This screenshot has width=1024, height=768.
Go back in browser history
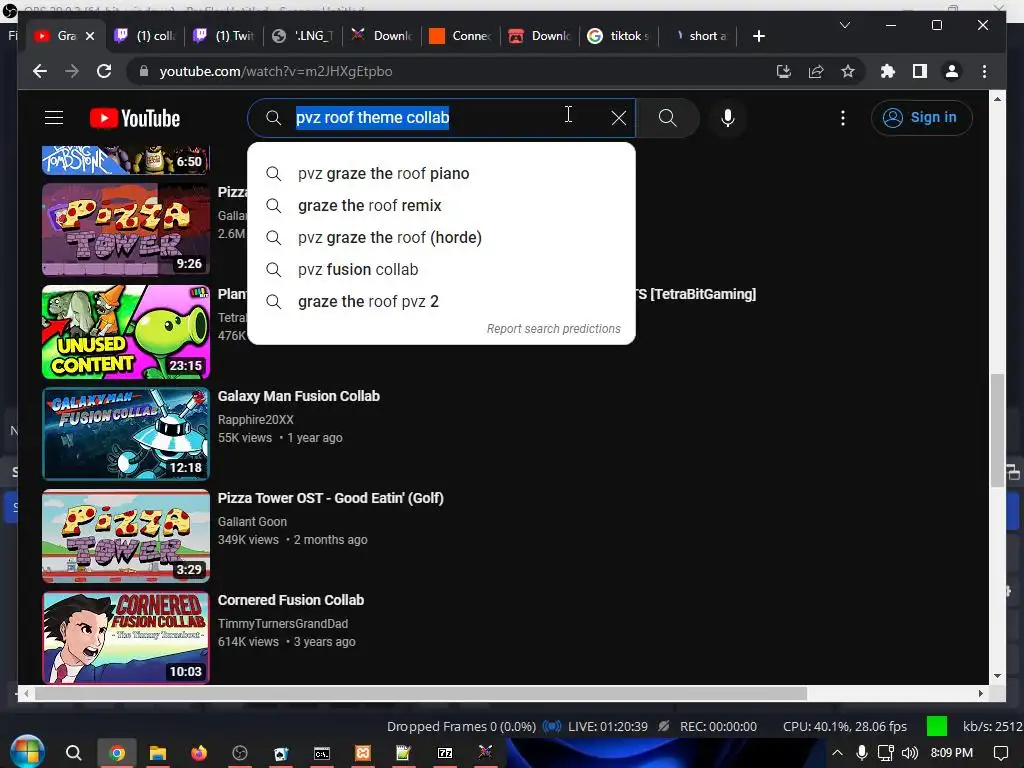(40, 71)
